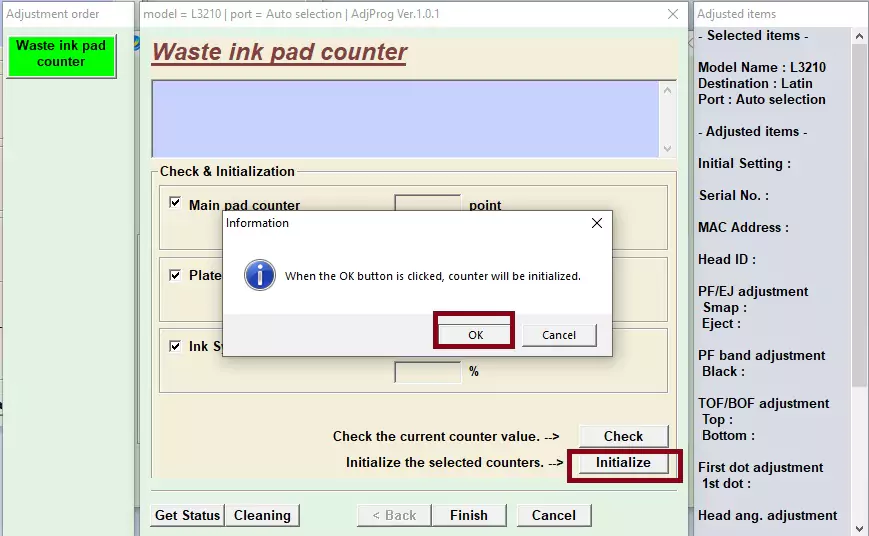
Task: Click the disabled Back button
Action: (394, 515)
